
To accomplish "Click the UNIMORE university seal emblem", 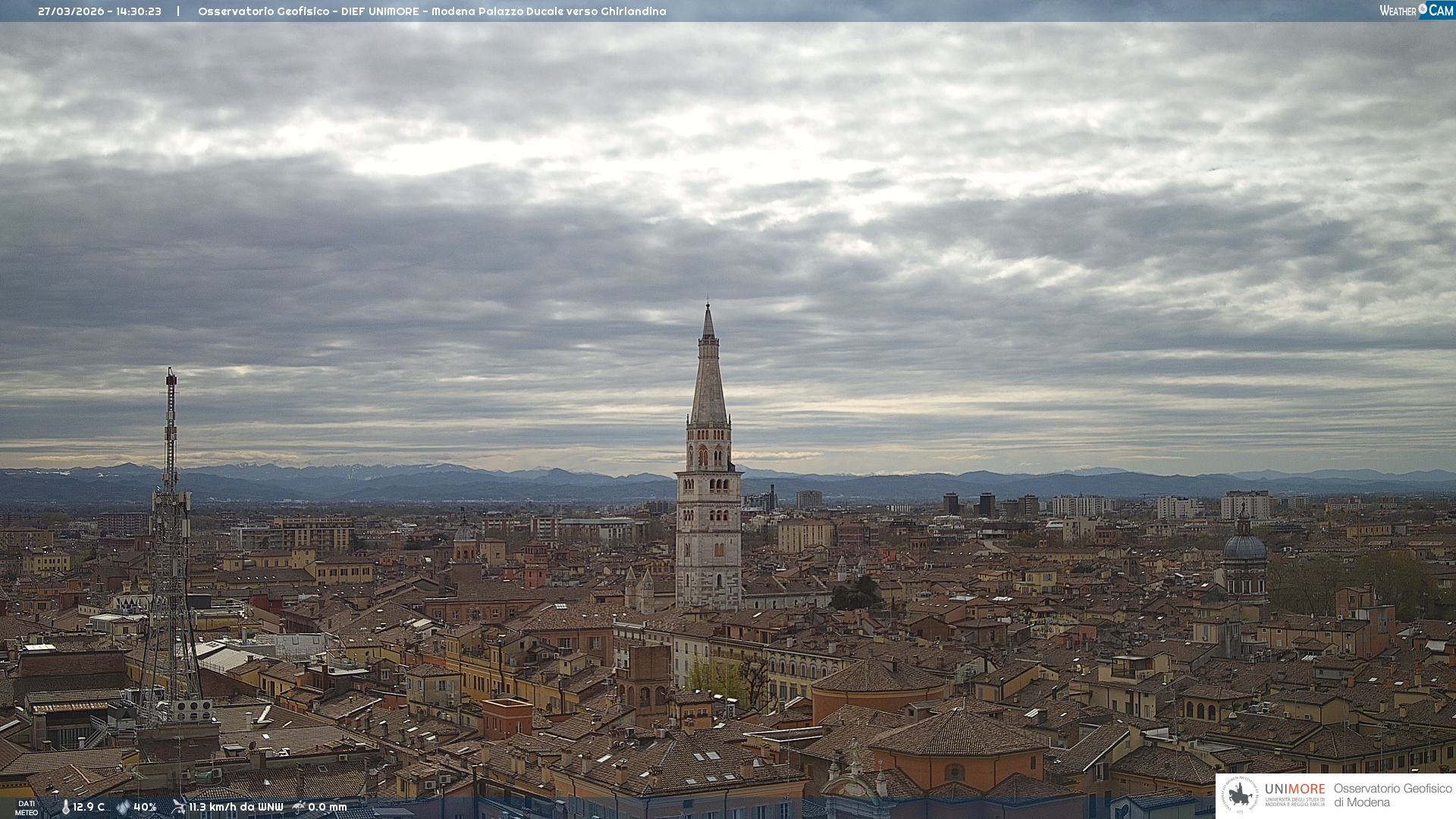I will [x=1240, y=795].
